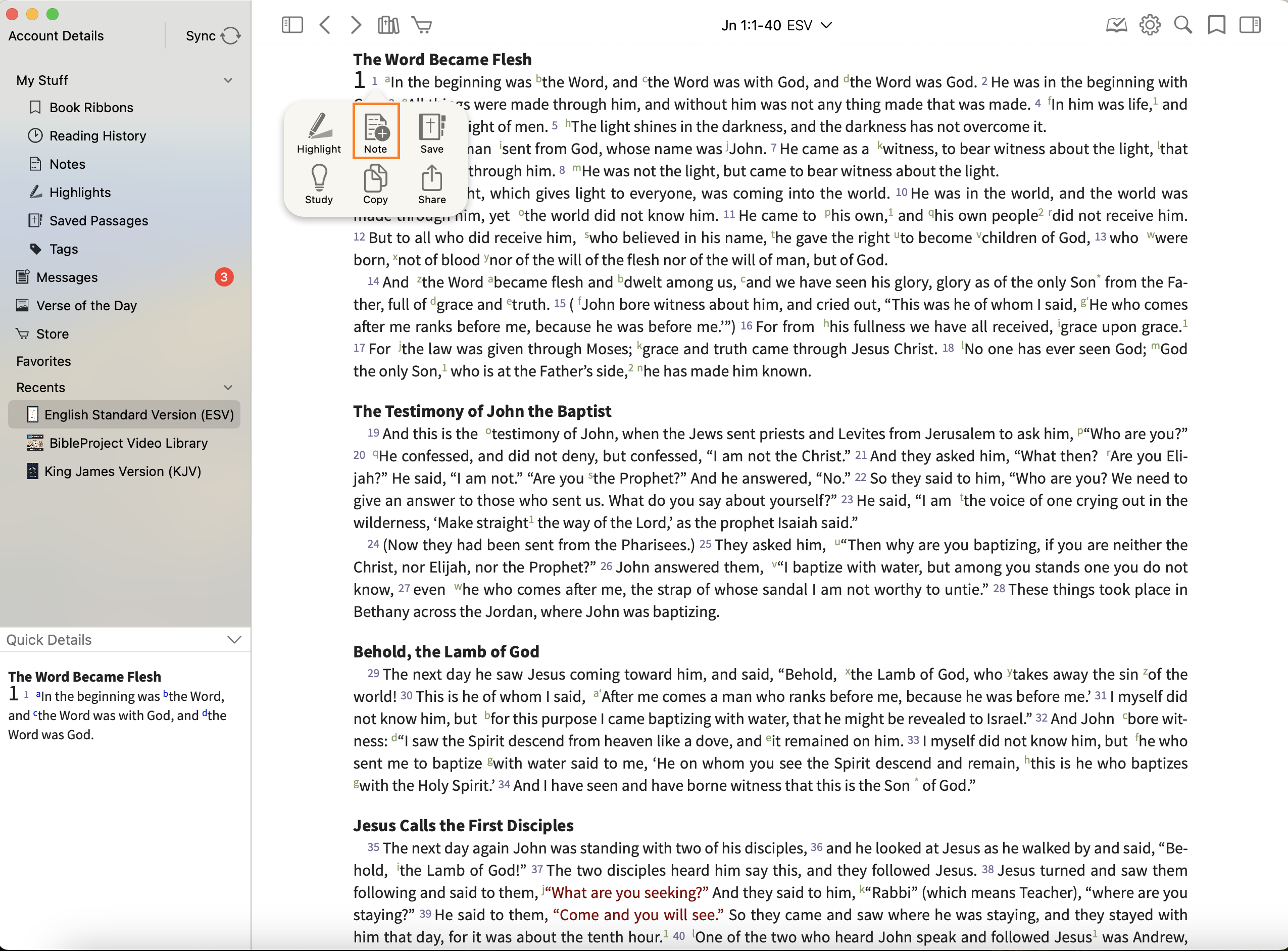Click cross-reference b in Quick Details

pos(166,694)
